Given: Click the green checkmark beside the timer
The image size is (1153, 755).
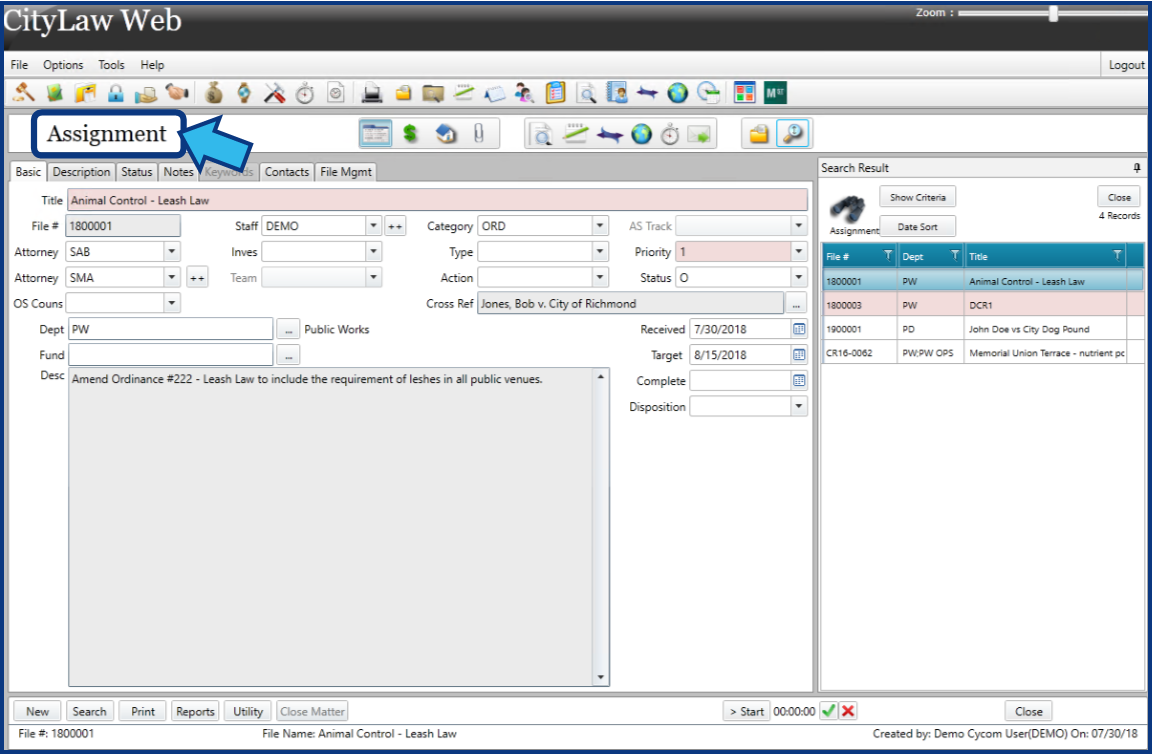Looking at the screenshot, I should coord(828,711).
